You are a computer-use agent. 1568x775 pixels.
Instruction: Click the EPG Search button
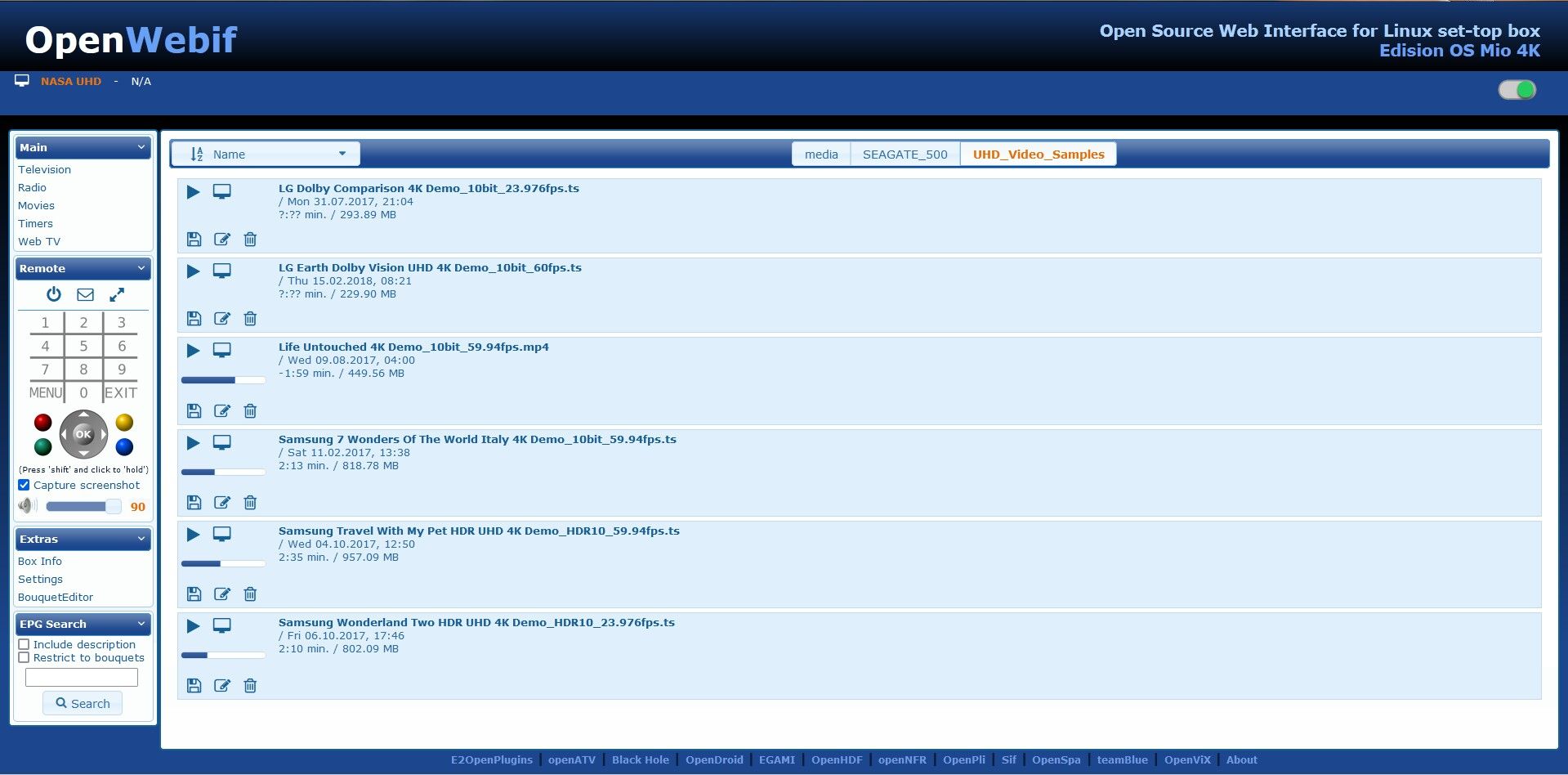coord(83,703)
